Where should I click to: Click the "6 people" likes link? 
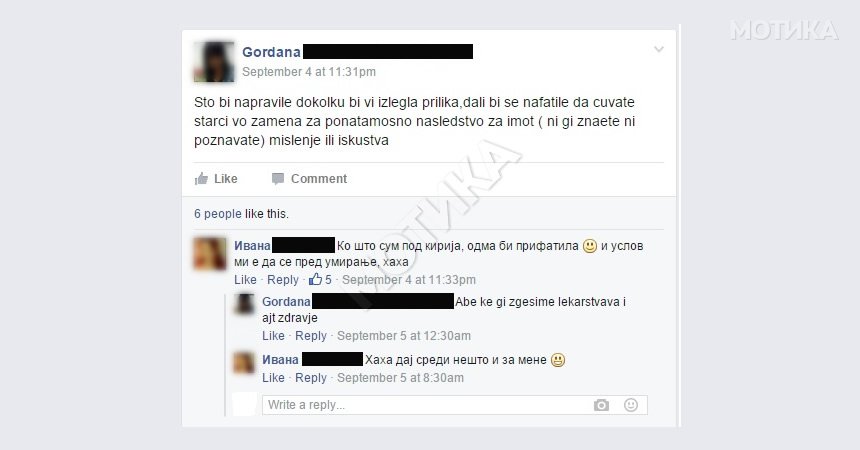tap(218, 213)
